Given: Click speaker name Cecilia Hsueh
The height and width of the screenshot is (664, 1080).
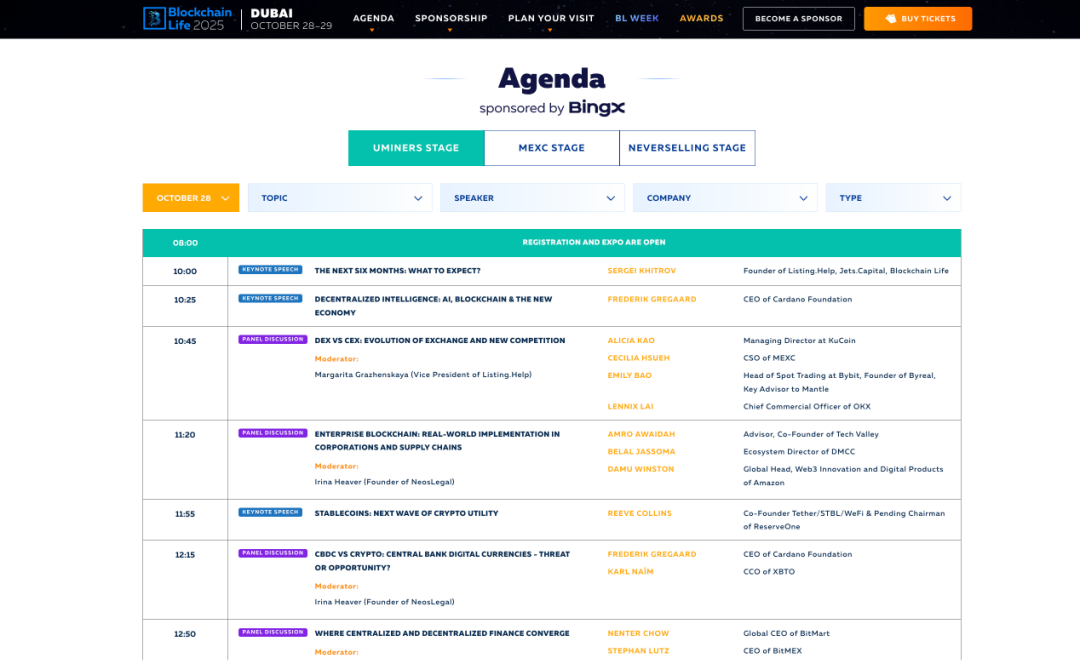Looking at the screenshot, I should click(x=638, y=358).
